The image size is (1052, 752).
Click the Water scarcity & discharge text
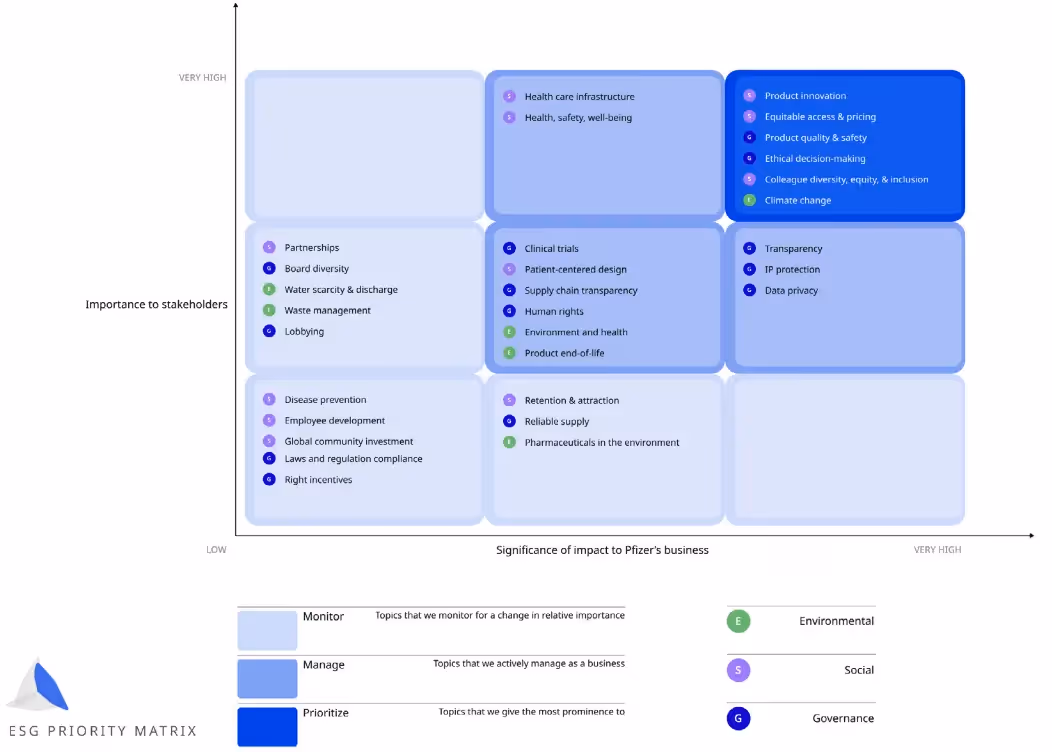tap(341, 289)
